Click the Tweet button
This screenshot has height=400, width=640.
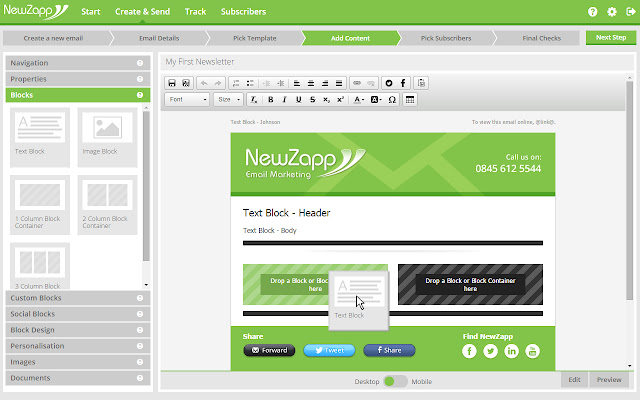point(329,350)
